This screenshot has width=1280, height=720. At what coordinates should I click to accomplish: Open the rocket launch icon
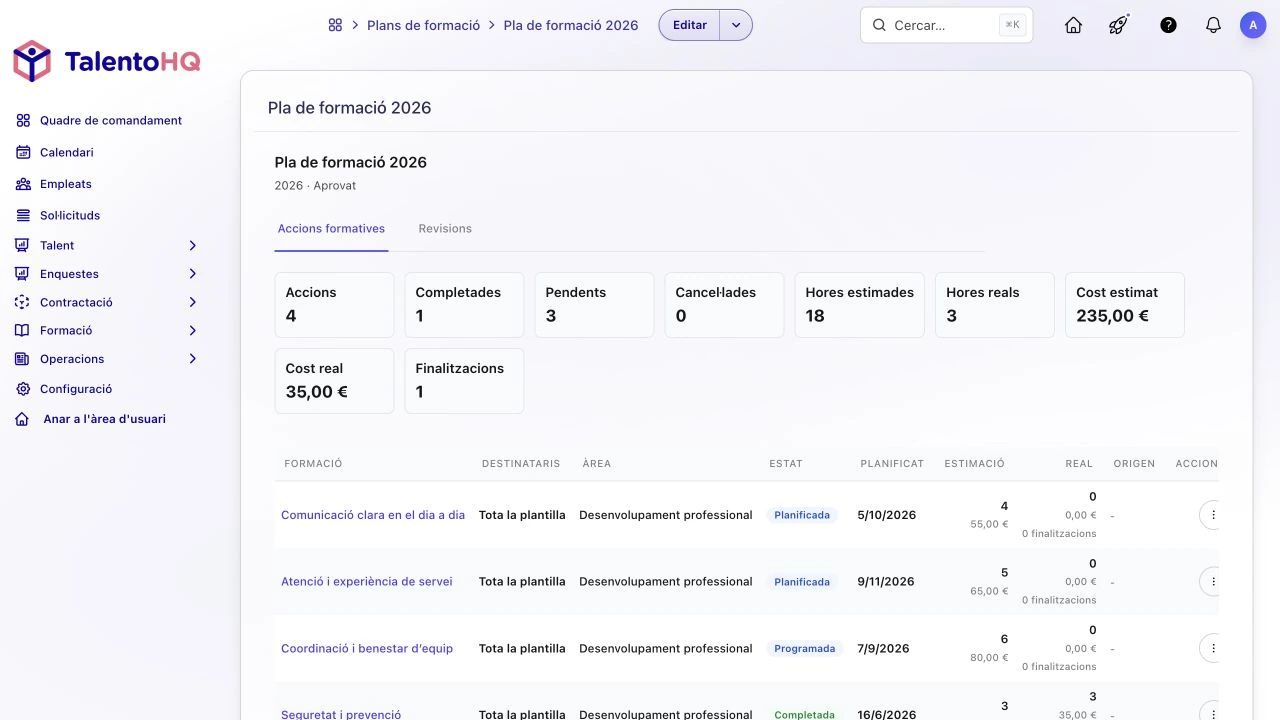[x=1119, y=25]
